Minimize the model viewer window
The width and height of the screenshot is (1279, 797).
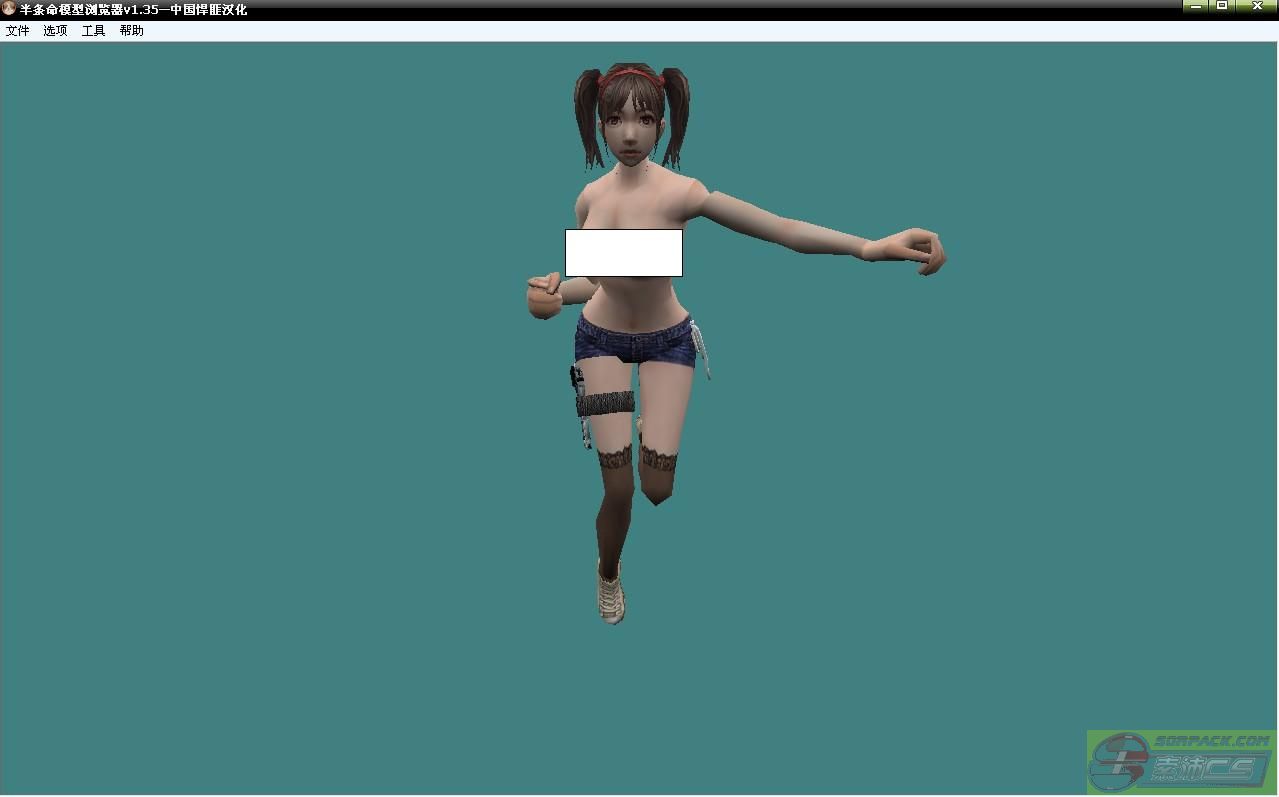(x=1196, y=6)
